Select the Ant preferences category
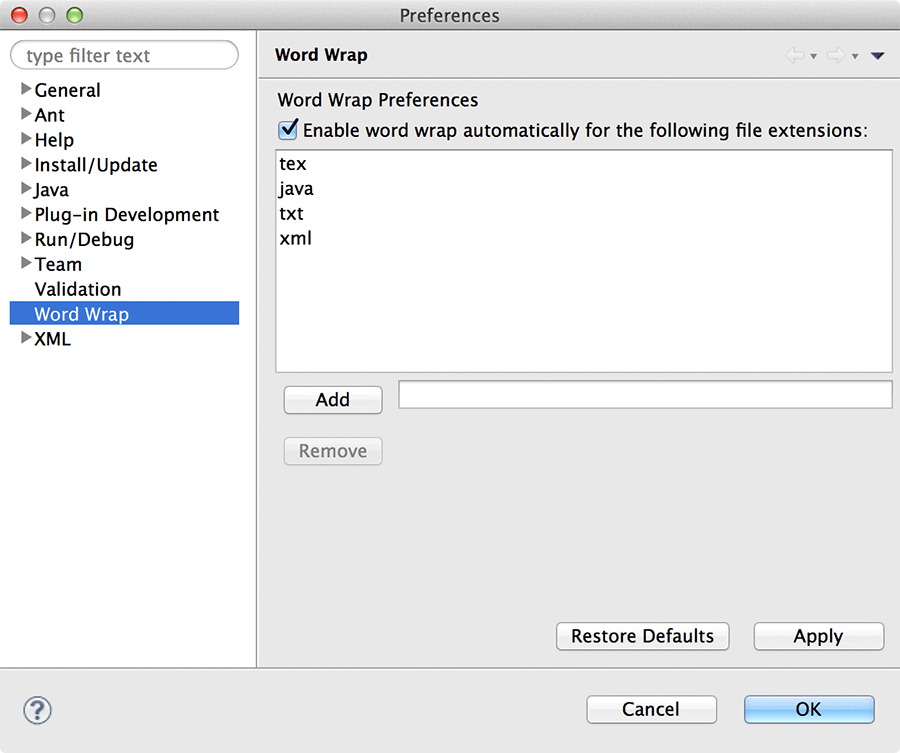Screen dimensions: 900x753 point(49,115)
